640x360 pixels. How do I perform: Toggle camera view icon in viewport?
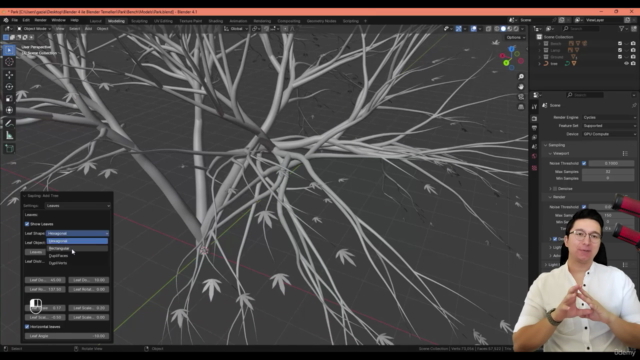pyautogui.click(x=521, y=97)
